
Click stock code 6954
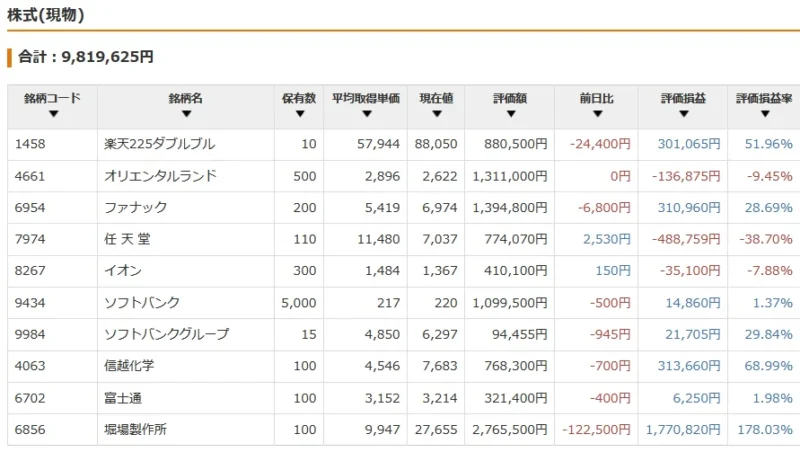tap(30, 208)
